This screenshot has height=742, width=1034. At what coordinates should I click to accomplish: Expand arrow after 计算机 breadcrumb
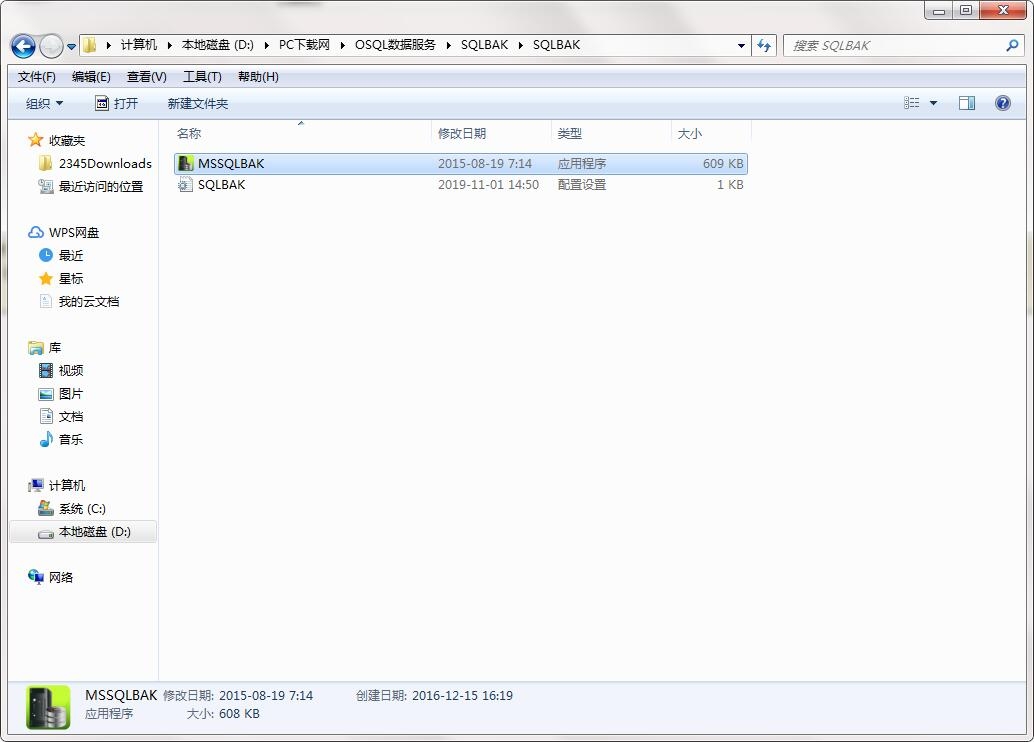[169, 45]
